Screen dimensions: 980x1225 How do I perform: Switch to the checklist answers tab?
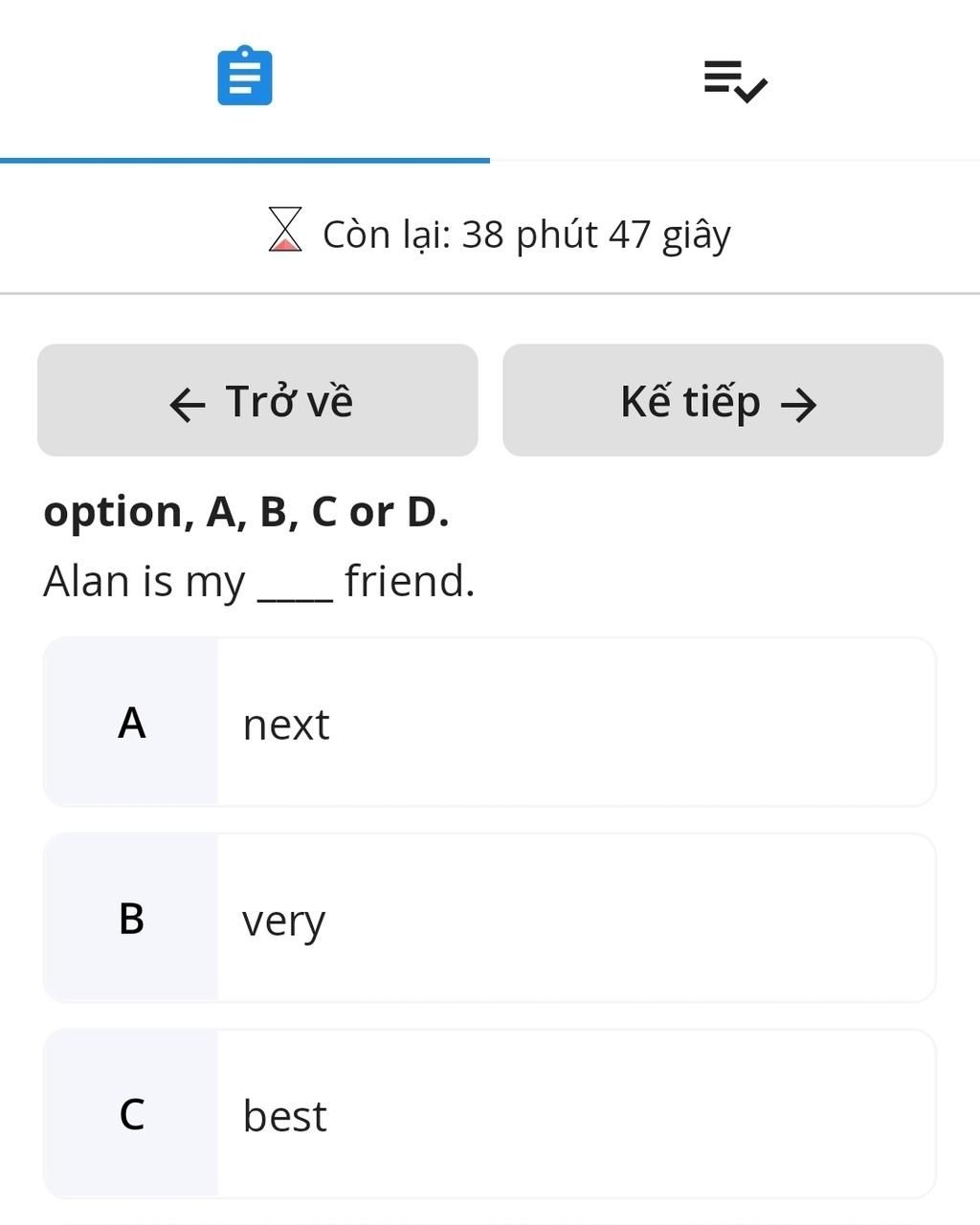click(735, 80)
